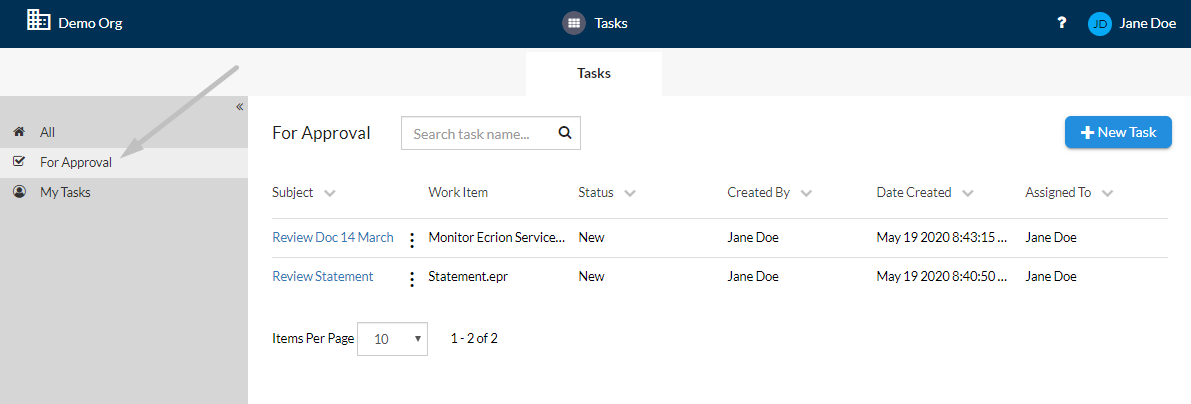Open Items Per Page dropdown

click(x=392, y=339)
